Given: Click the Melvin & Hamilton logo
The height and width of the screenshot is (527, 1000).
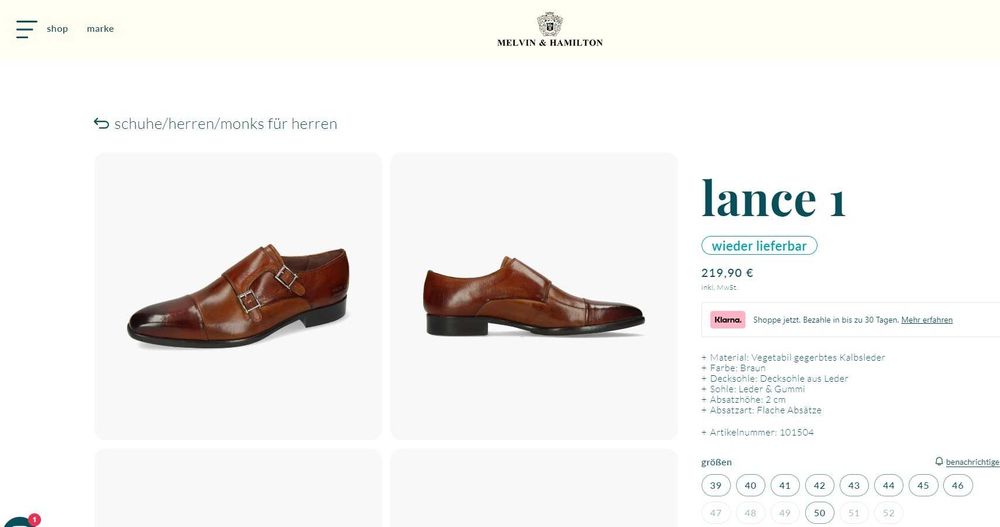Looking at the screenshot, I should click(x=550, y=29).
